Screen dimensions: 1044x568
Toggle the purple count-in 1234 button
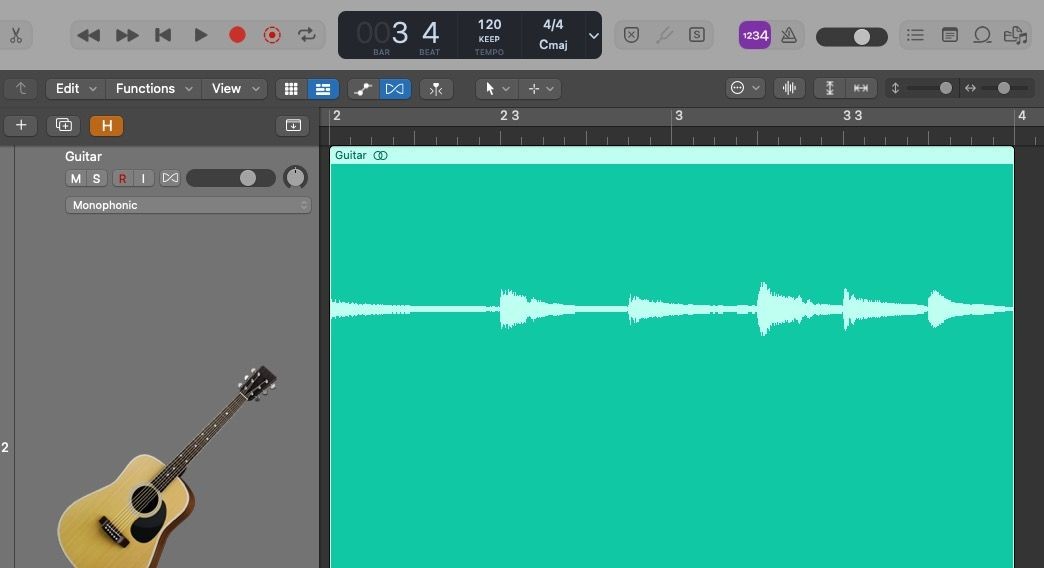click(755, 35)
